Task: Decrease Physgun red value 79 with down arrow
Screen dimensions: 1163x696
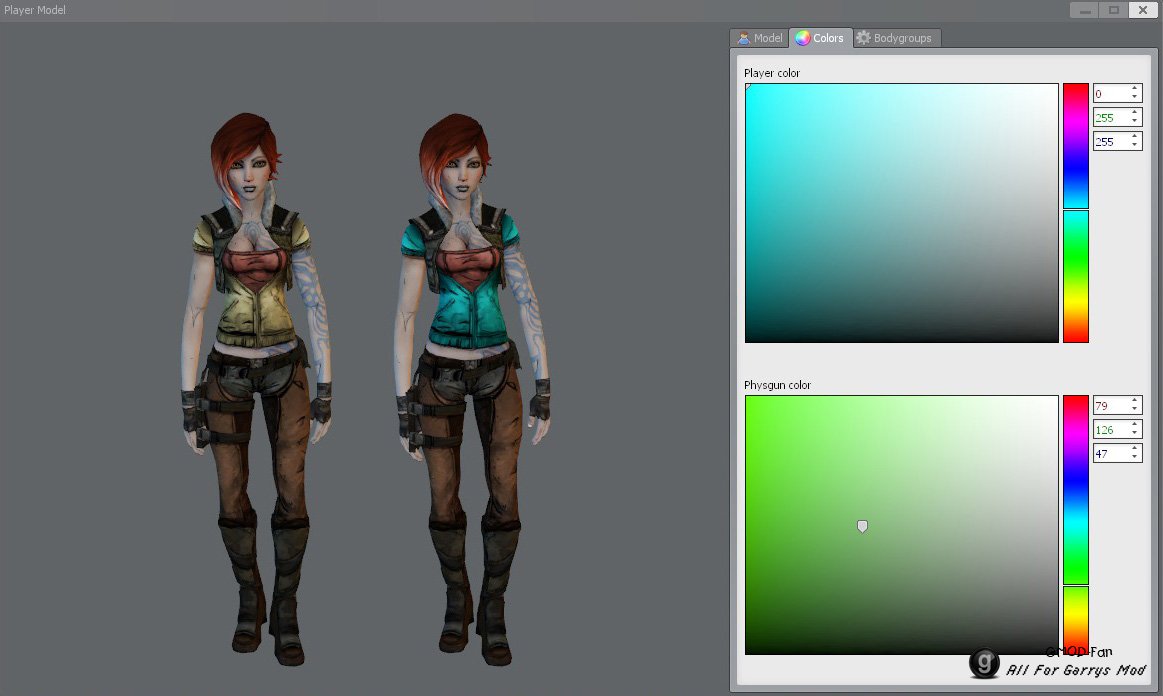Action: click(x=1135, y=410)
